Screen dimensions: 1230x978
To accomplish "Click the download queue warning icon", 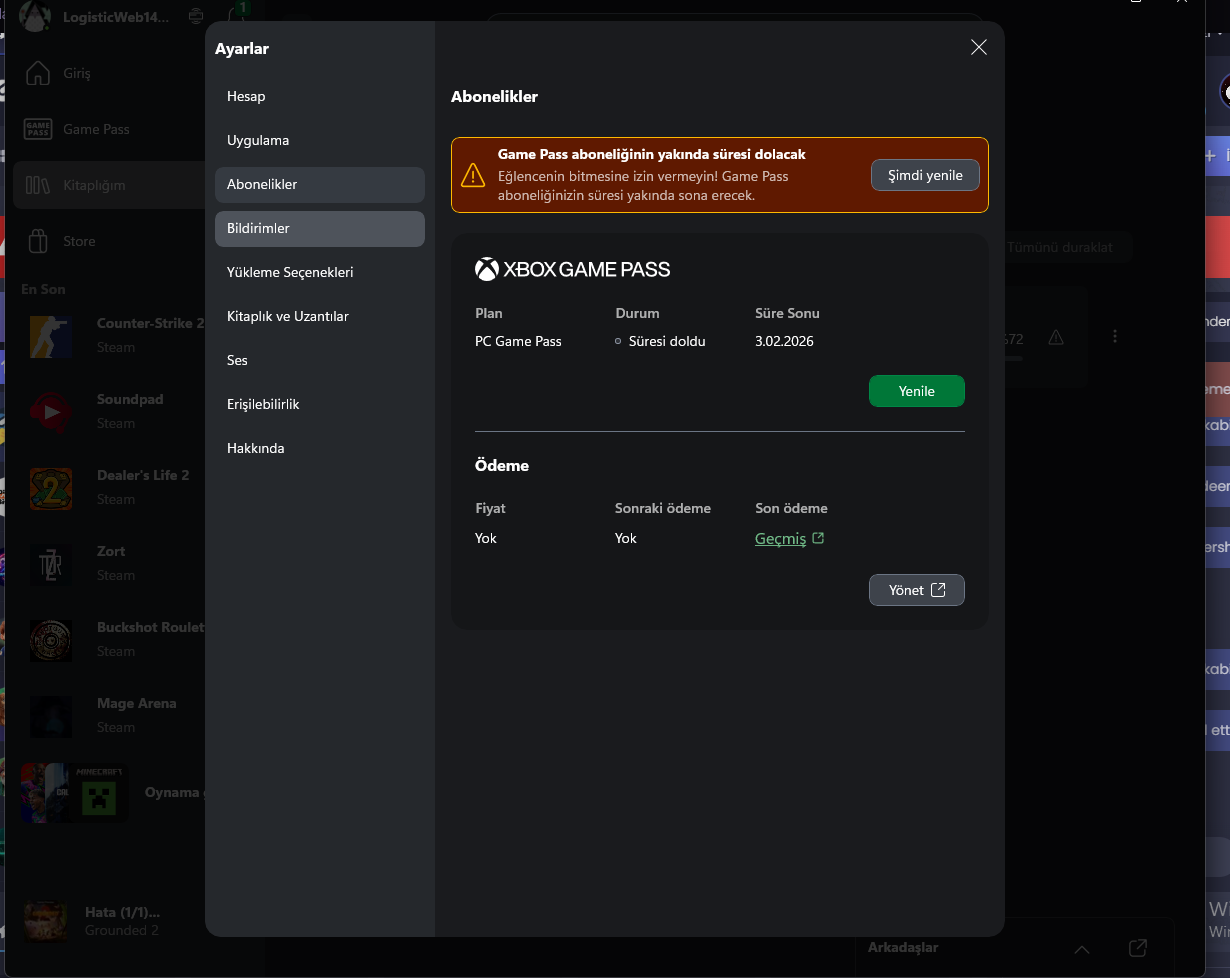I will click(1056, 338).
